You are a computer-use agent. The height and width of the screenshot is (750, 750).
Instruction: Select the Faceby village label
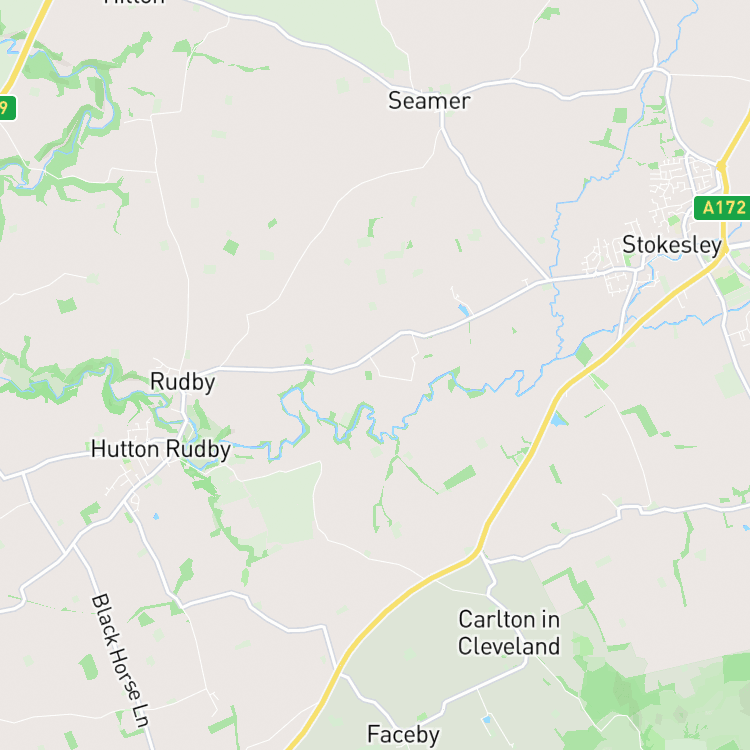[403, 735]
